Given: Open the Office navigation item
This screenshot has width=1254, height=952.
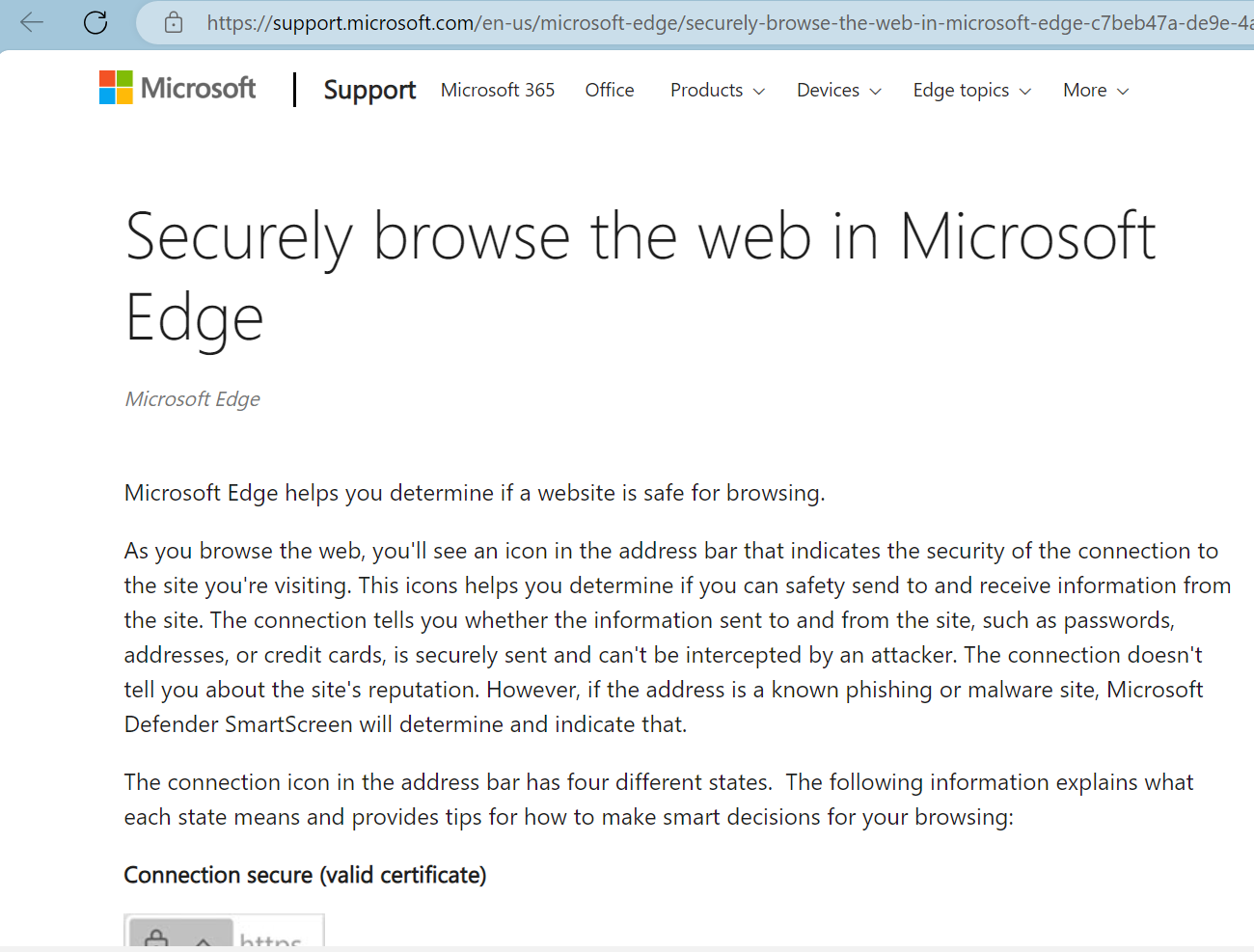Looking at the screenshot, I should [610, 90].
